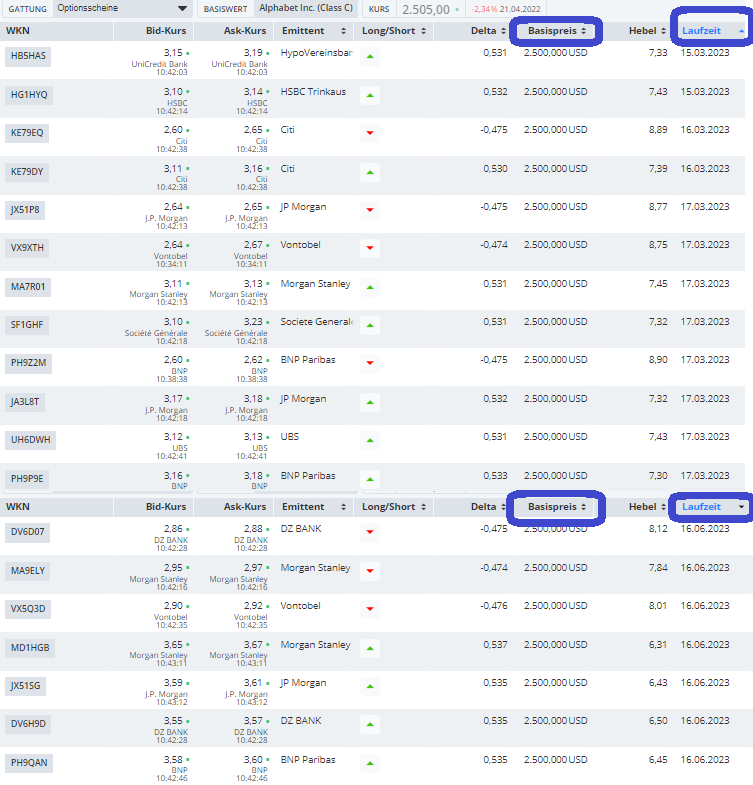Click the Basiswert field Alphabet Inc. (Class C)

306,9
